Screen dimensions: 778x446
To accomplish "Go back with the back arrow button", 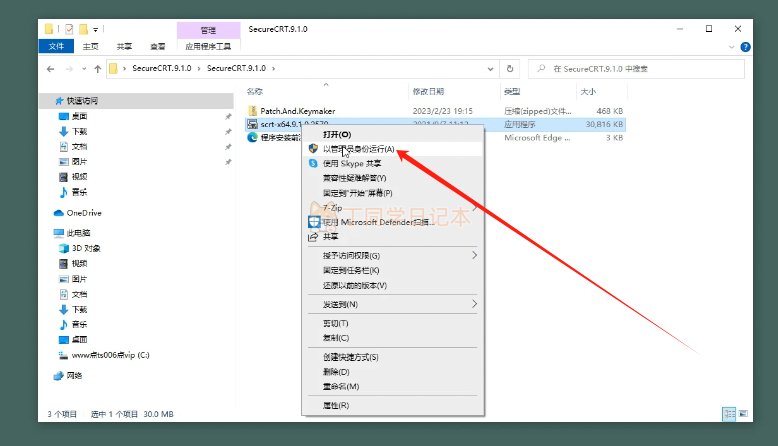I will [50, 69].
